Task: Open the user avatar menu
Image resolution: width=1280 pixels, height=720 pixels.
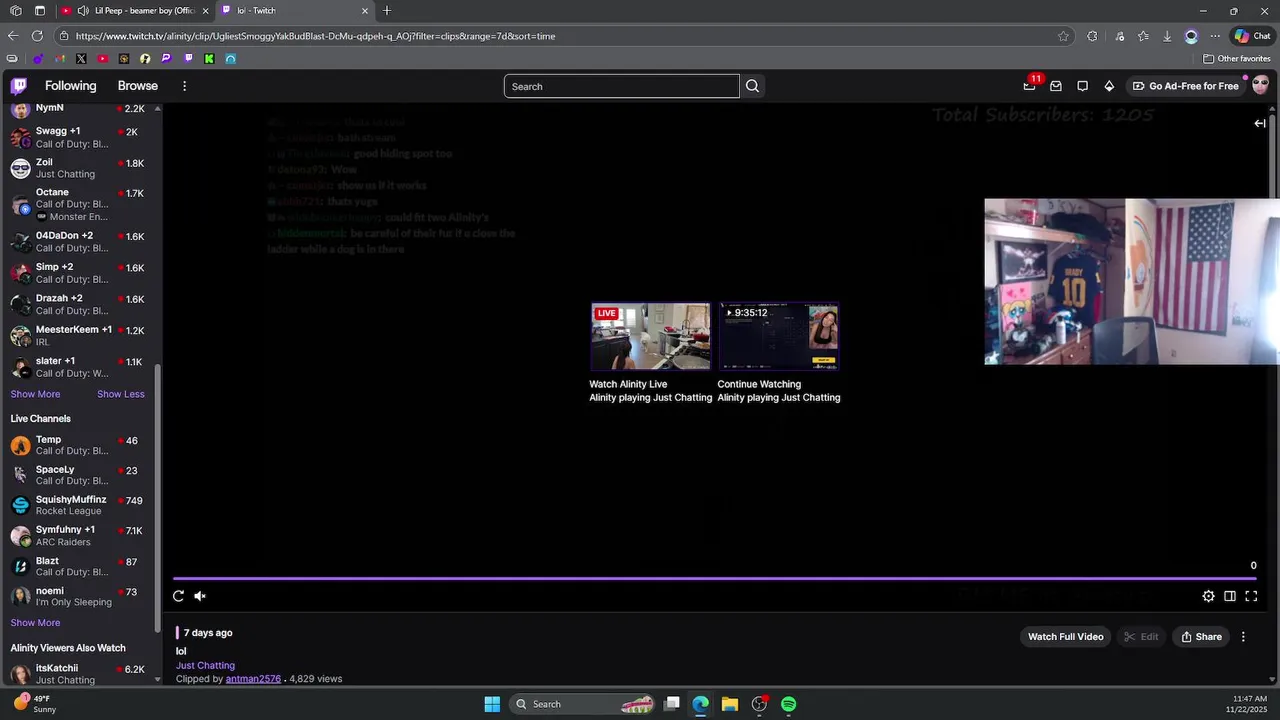Action: (x=1260, y=86)
